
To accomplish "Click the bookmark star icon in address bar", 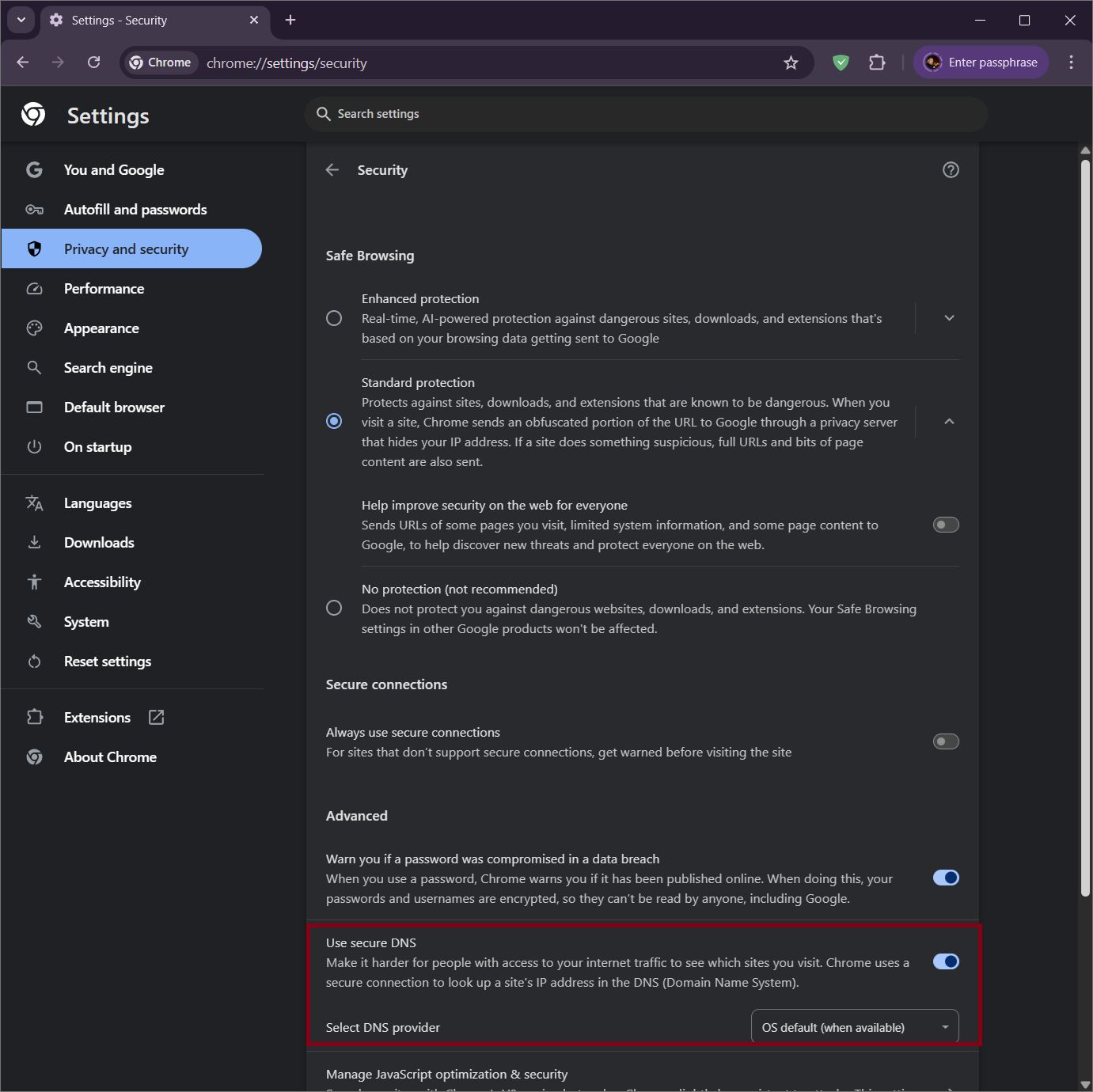I will click(x=791, y=63).
